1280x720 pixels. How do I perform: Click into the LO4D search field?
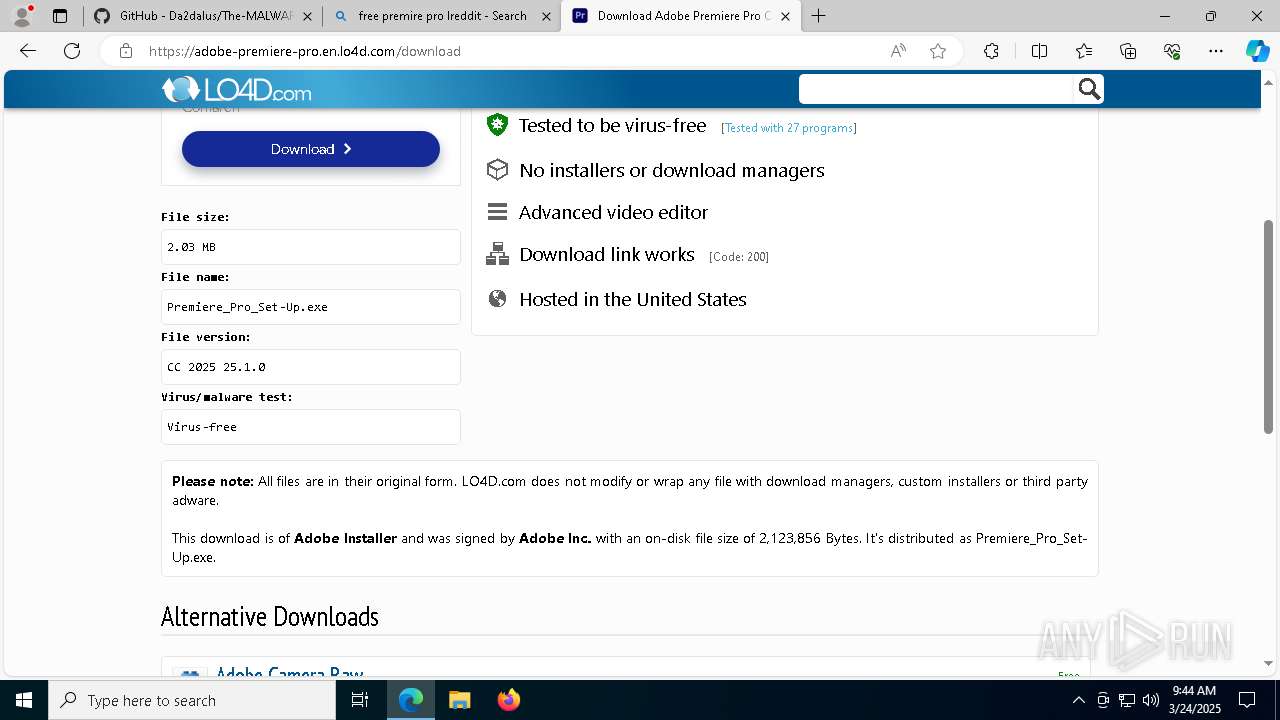[936, 89]
